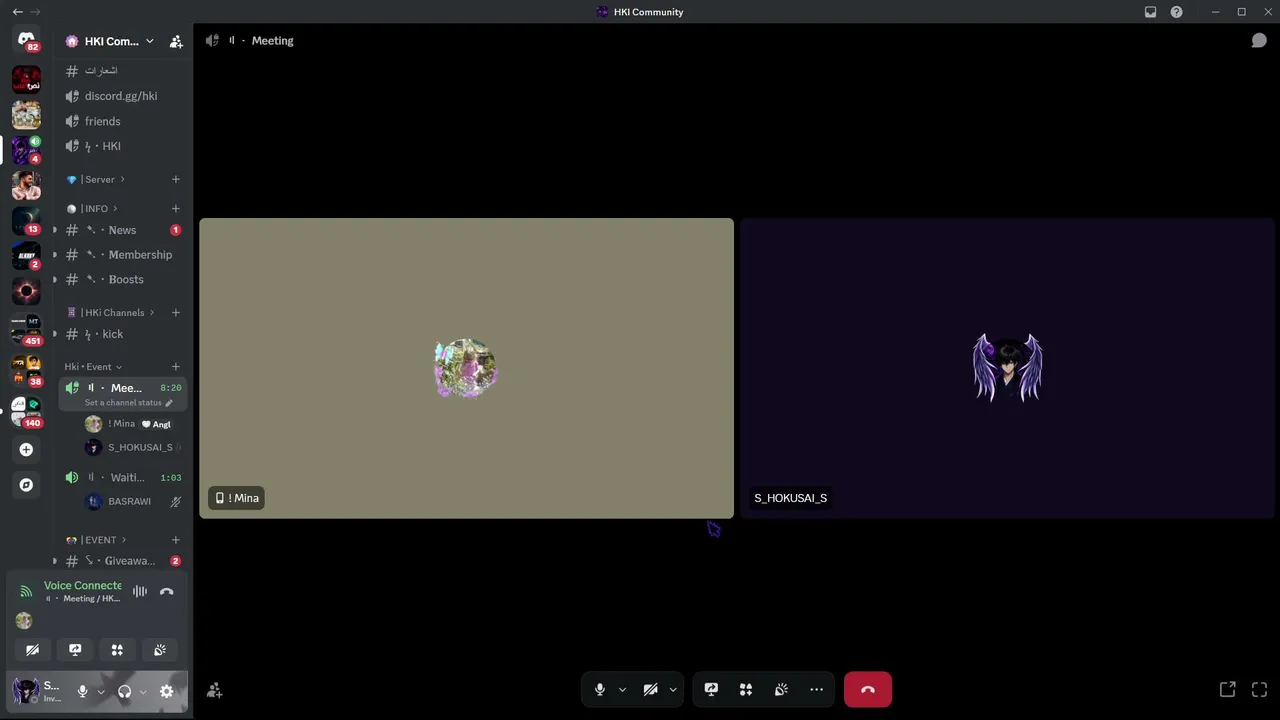Pop out the call window

point(1227,689)
